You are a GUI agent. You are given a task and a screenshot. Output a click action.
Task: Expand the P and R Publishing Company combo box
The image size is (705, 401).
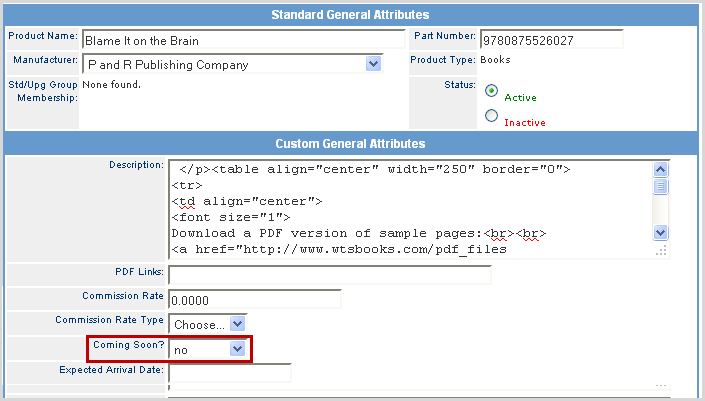[232, 64]
